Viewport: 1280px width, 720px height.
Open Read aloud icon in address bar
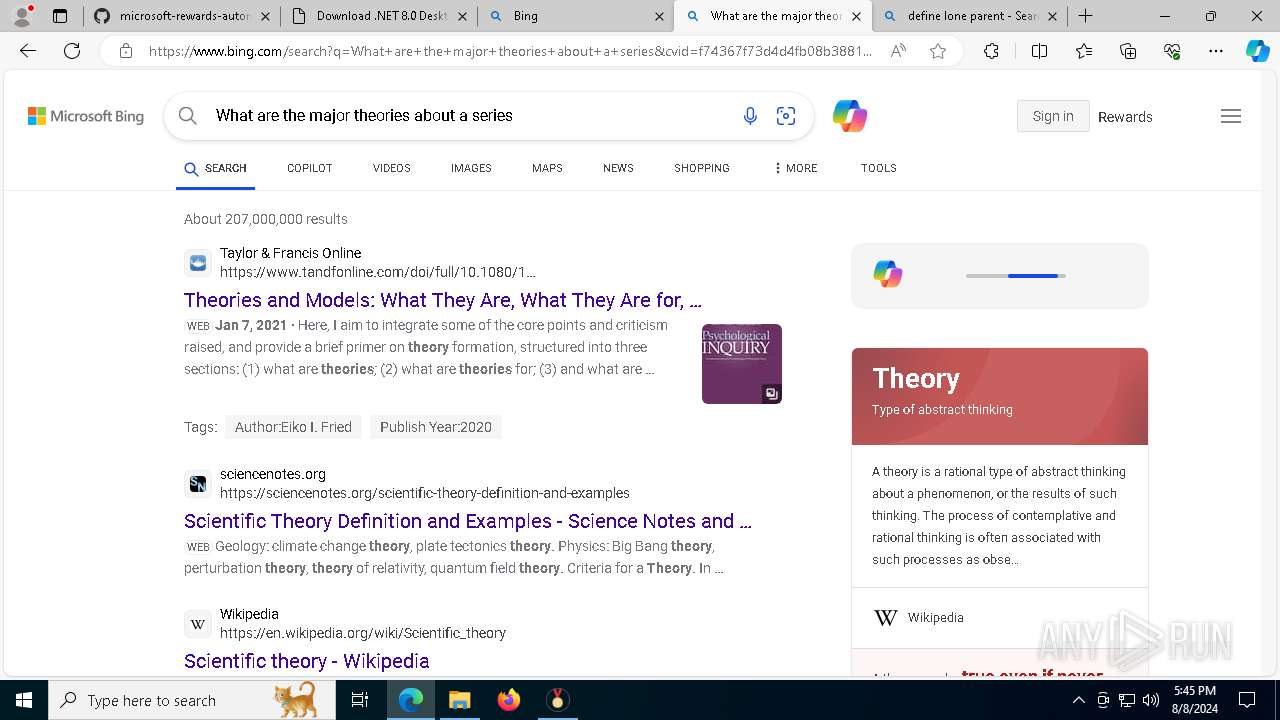tap(898, 51)
